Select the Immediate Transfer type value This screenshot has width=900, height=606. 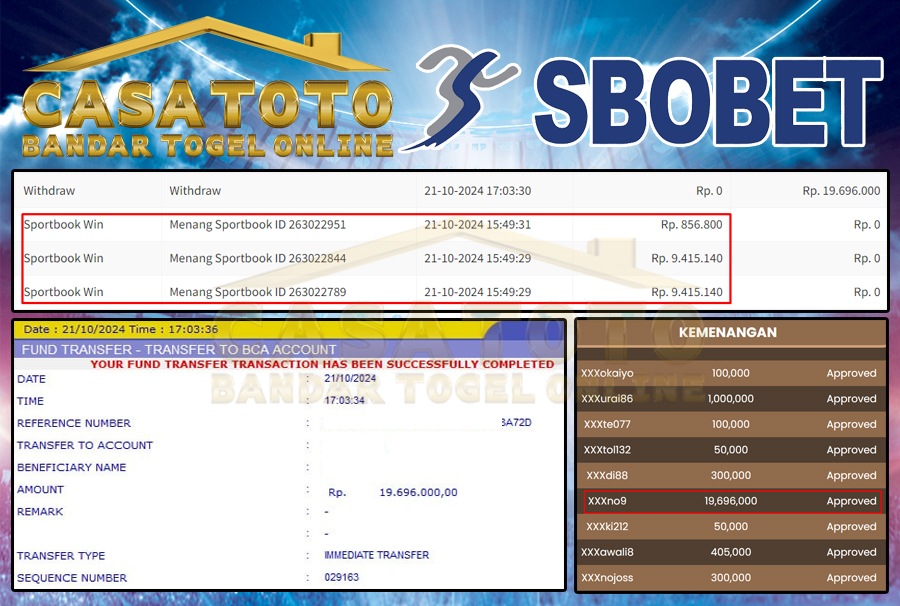click(376, 555)
